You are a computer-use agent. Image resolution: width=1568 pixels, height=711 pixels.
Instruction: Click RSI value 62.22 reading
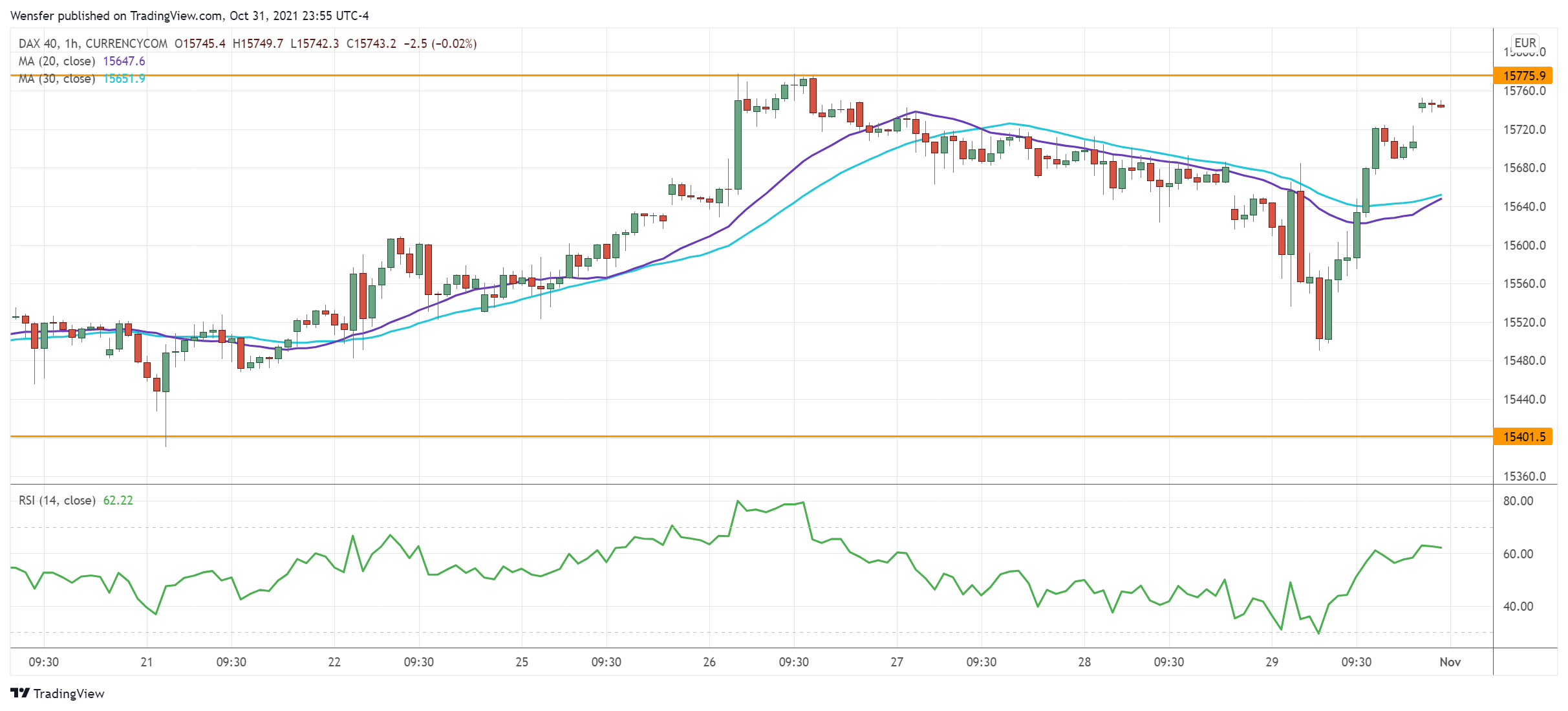pyautogui.click(x=118, y=500)
